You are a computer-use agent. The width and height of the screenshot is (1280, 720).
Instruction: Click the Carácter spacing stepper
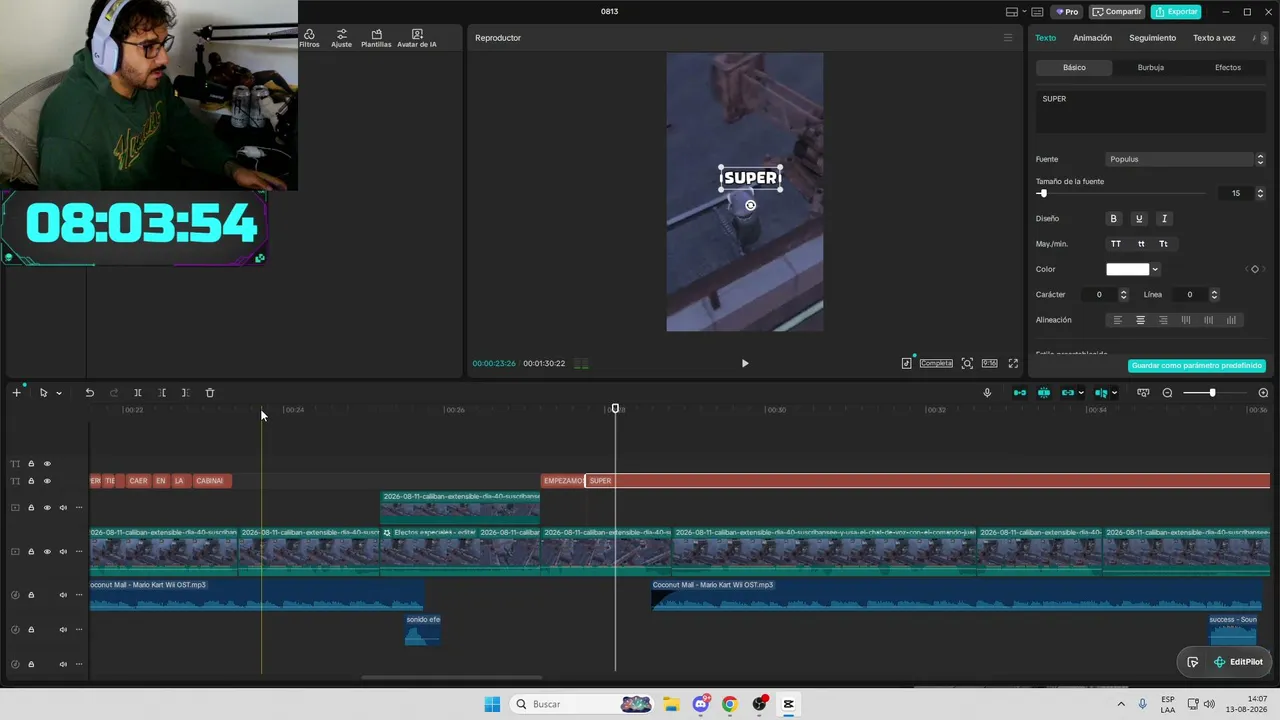[1123, 295]
